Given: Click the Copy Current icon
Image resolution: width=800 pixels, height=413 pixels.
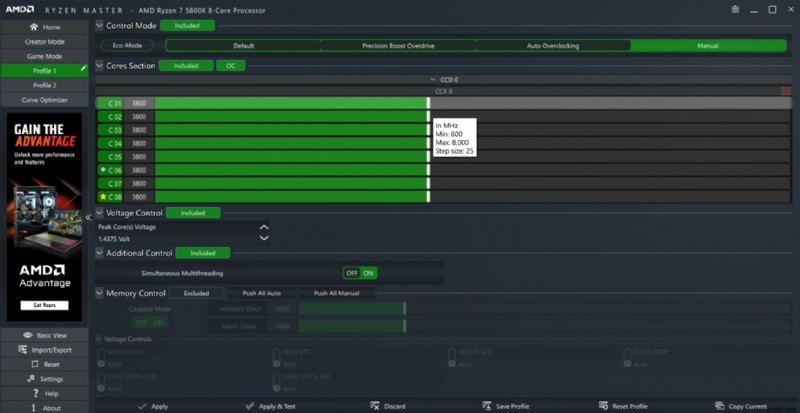Looking at the screenshot, I should click(x=720, y=406).
